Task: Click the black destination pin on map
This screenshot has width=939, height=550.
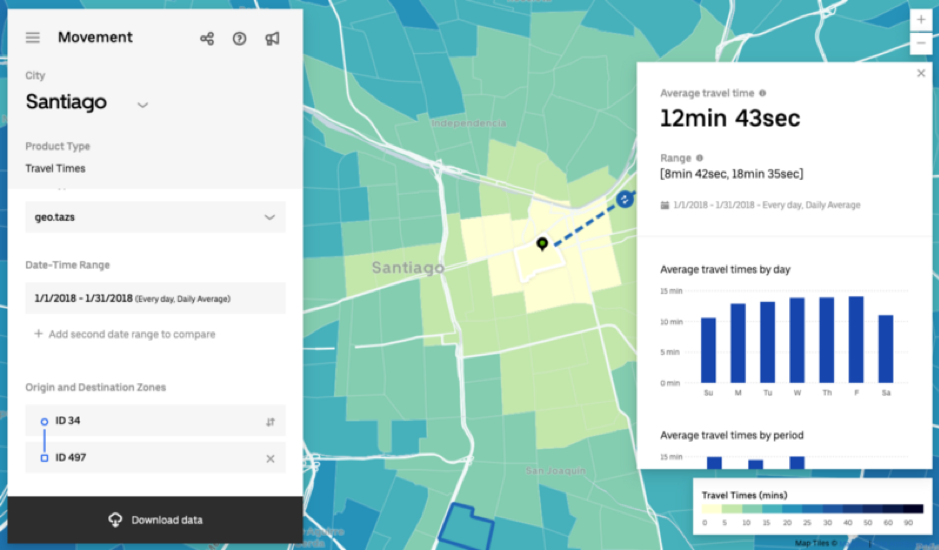Action: click(542, 243)
